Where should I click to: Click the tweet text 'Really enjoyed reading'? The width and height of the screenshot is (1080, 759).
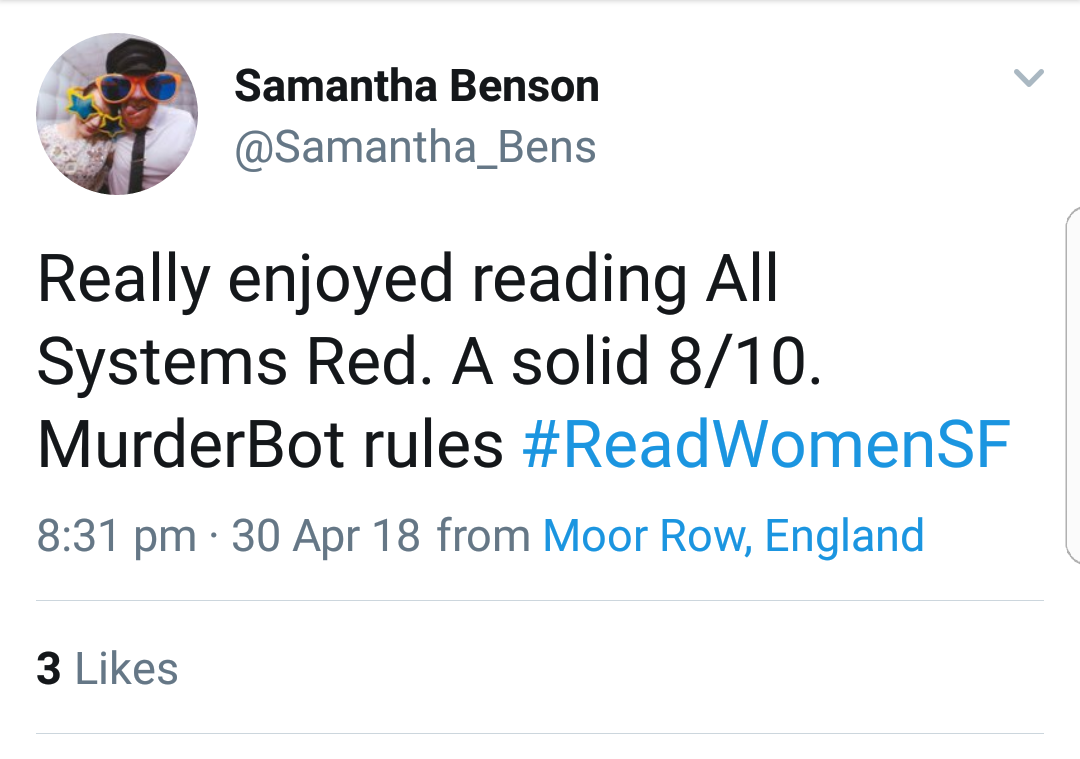(x=362, y=280)
